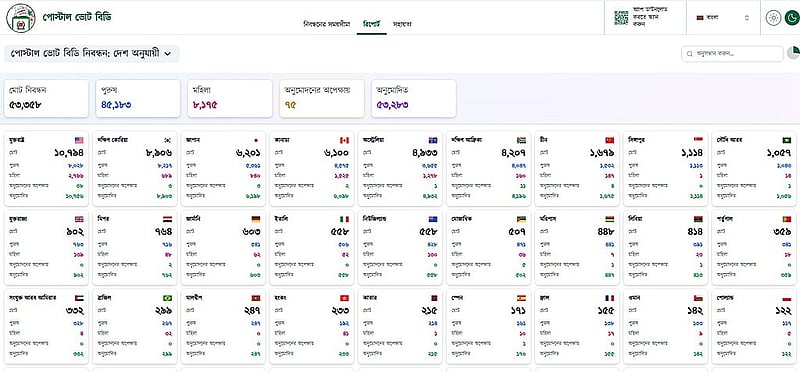Click the Hong Kong flag icon
The height and width of the screenshot is (372, 800).
click(x=344, y=298)
